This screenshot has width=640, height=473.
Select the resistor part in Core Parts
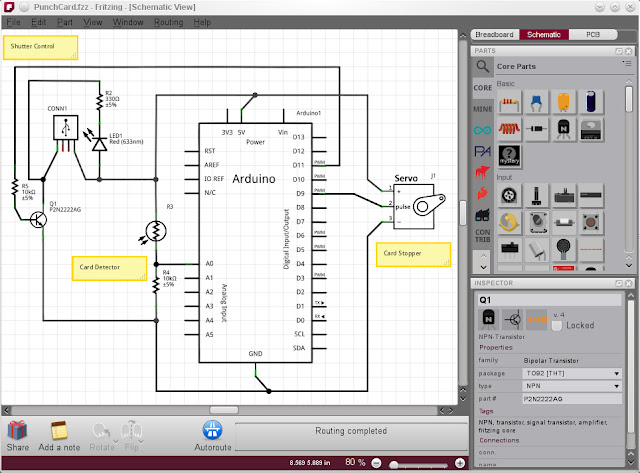[x=509, y=102]
